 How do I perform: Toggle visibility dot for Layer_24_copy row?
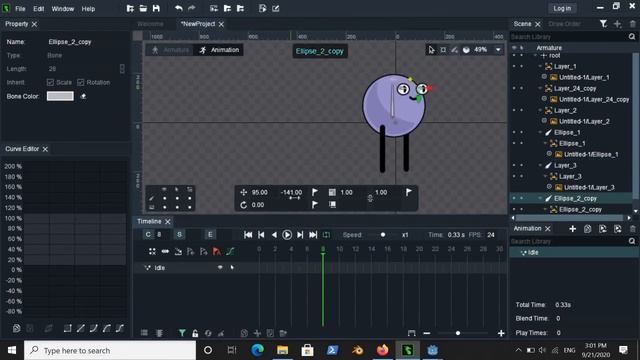(x=514, y=89)
